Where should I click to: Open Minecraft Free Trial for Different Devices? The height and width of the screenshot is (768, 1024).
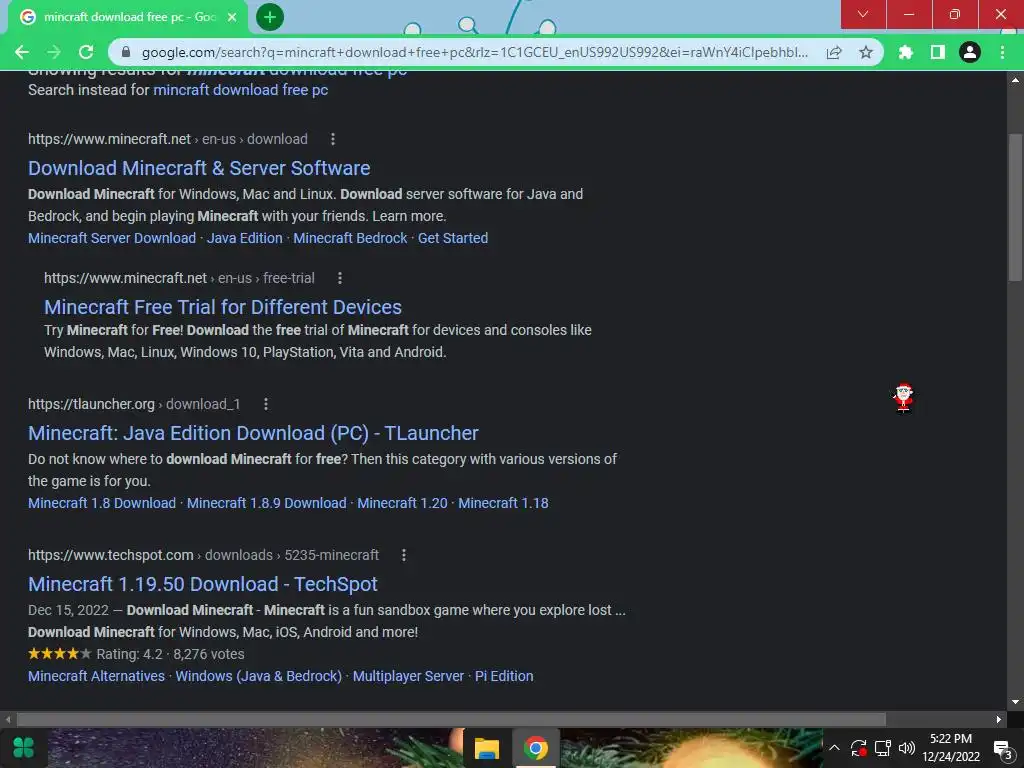223,307
